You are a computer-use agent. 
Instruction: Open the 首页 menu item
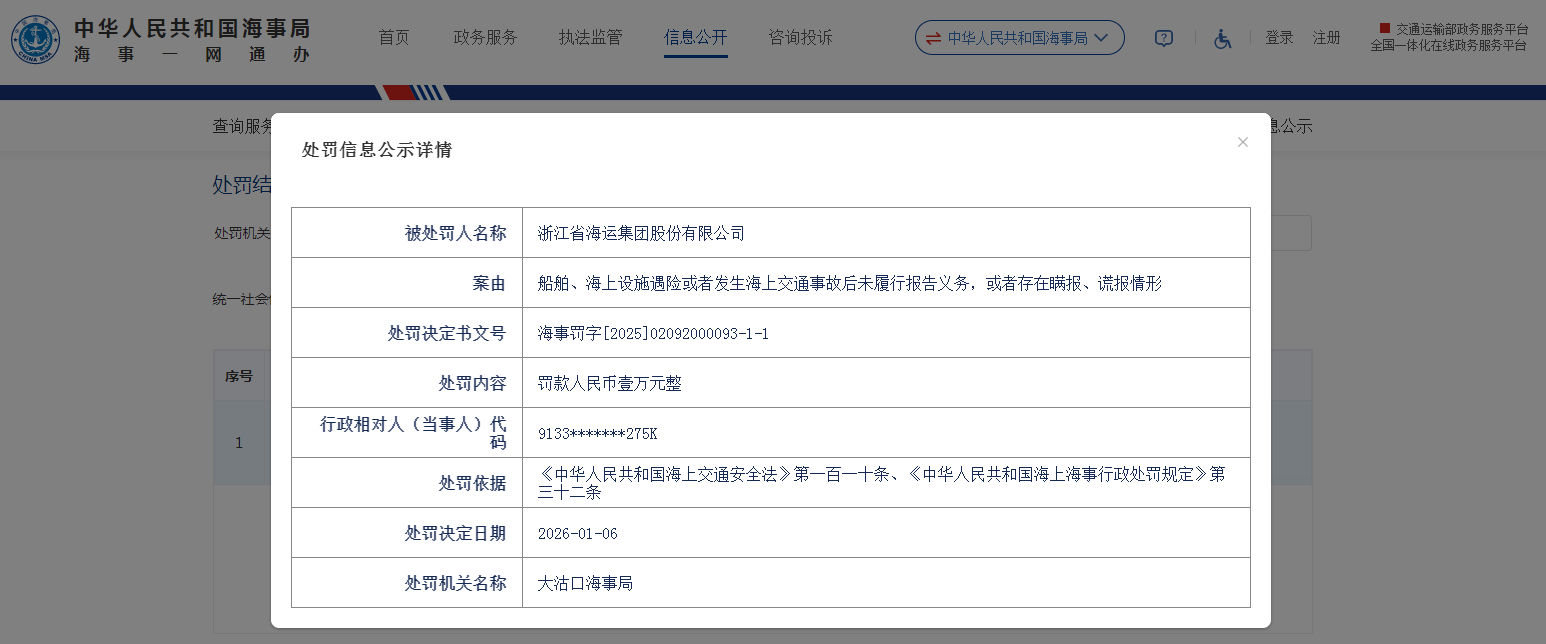point(393,38)
